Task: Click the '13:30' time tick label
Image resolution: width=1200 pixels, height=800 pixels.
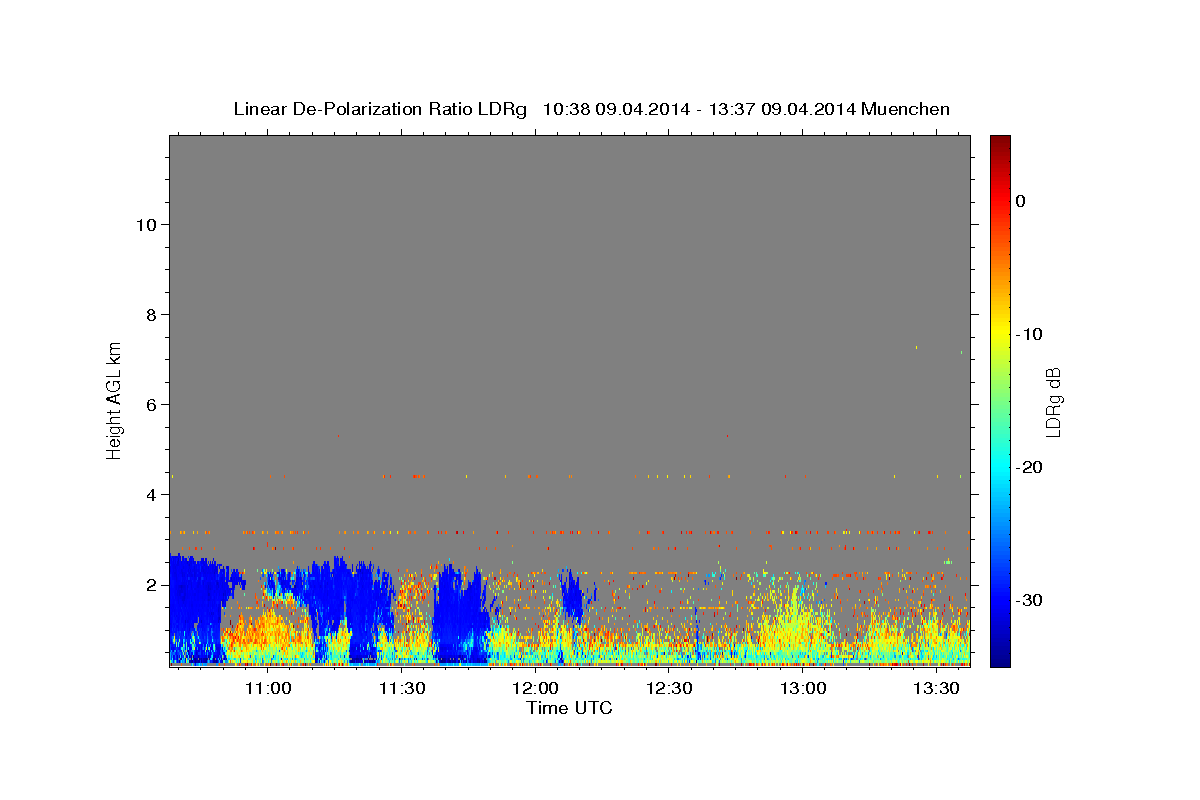Action: coord(936,688)
